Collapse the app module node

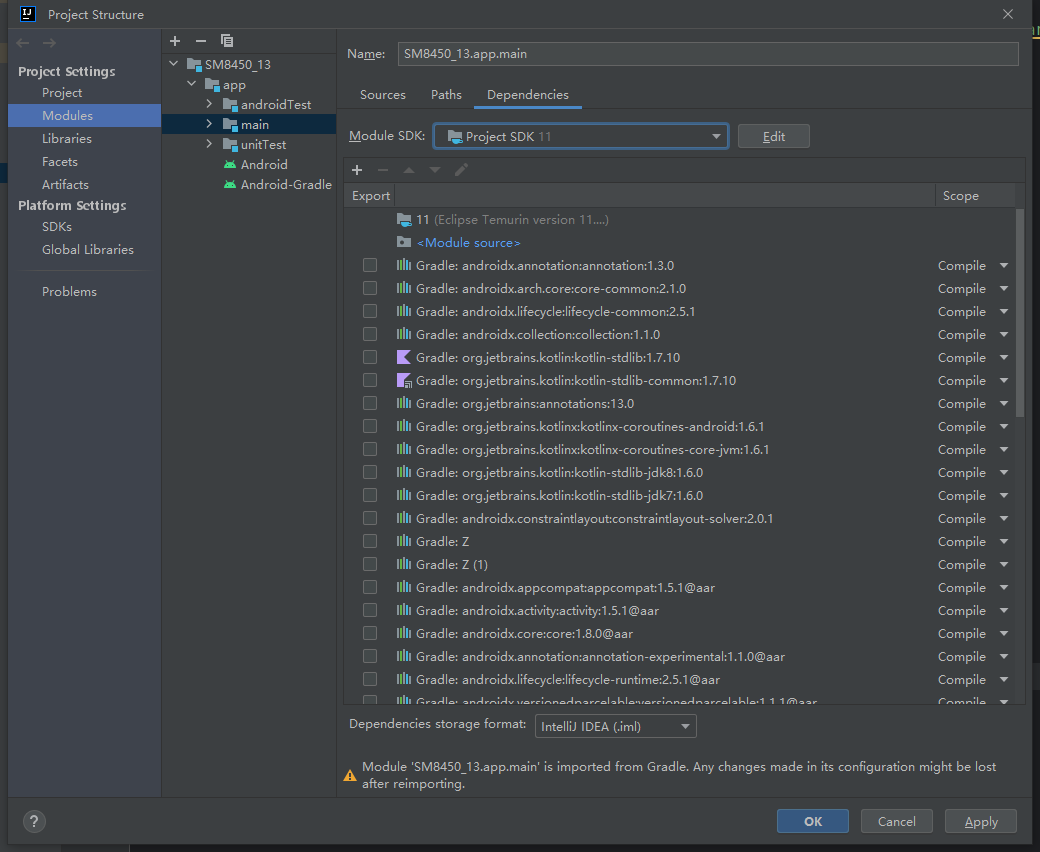[192, 84]
